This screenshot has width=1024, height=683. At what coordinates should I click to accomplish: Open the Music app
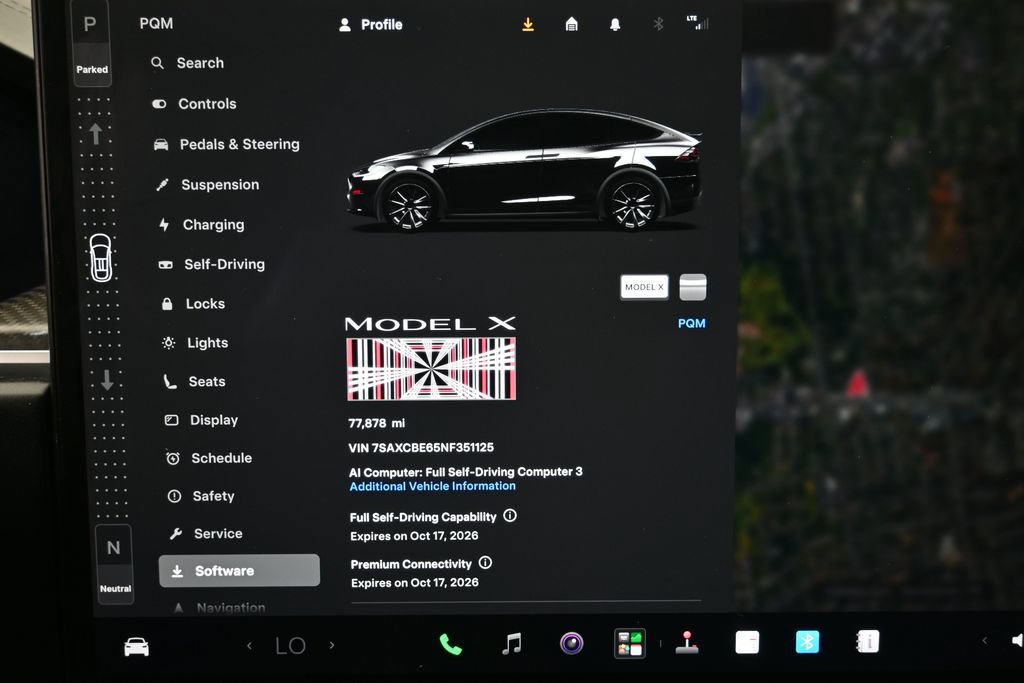click(x=511, y=644)
